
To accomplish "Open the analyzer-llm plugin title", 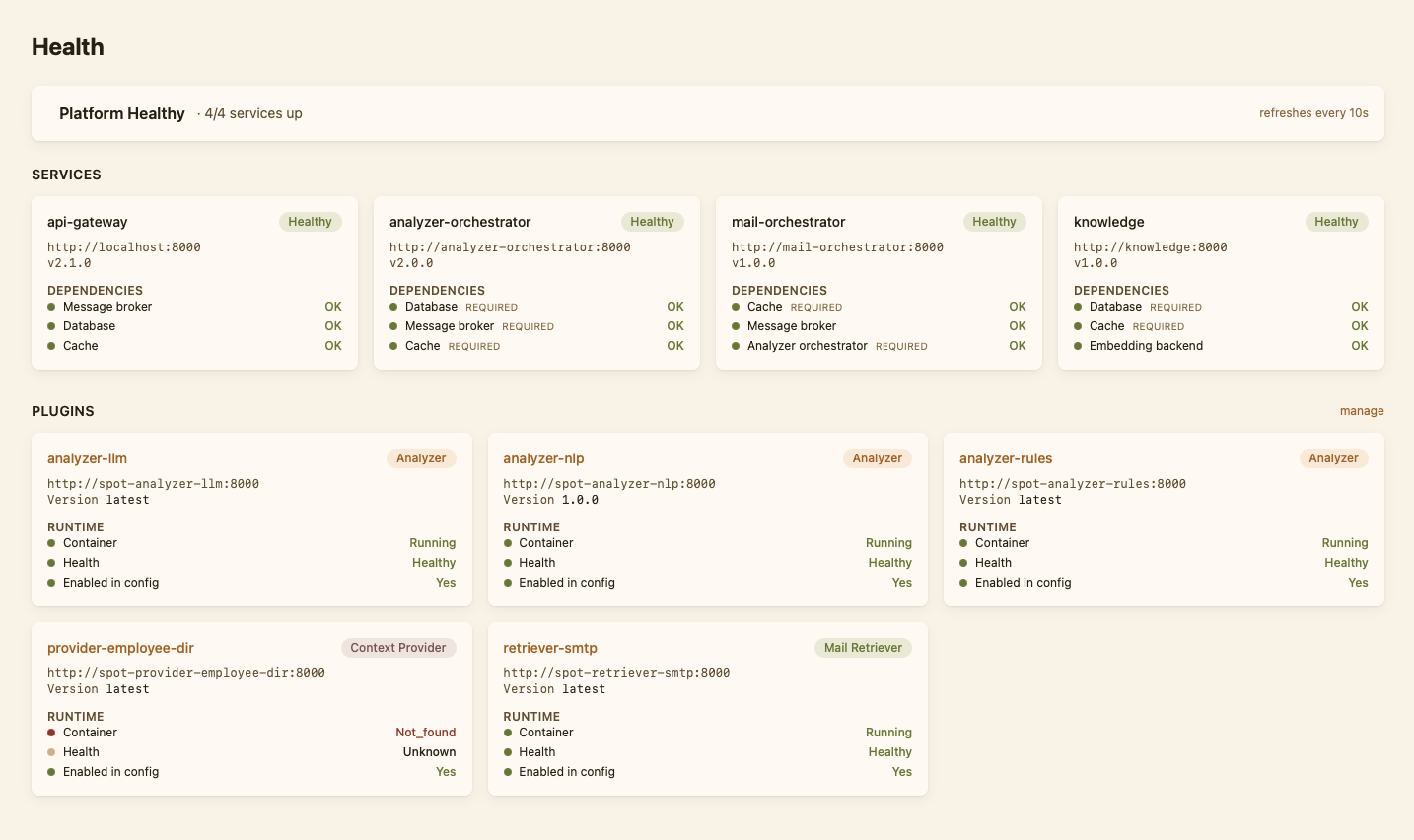I will click(x=87, y=458).
